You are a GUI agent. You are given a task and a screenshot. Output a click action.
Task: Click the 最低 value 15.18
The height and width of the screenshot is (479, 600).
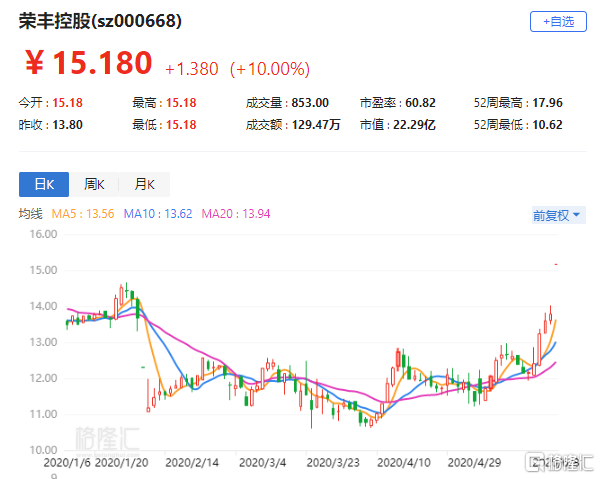(181, 125)
